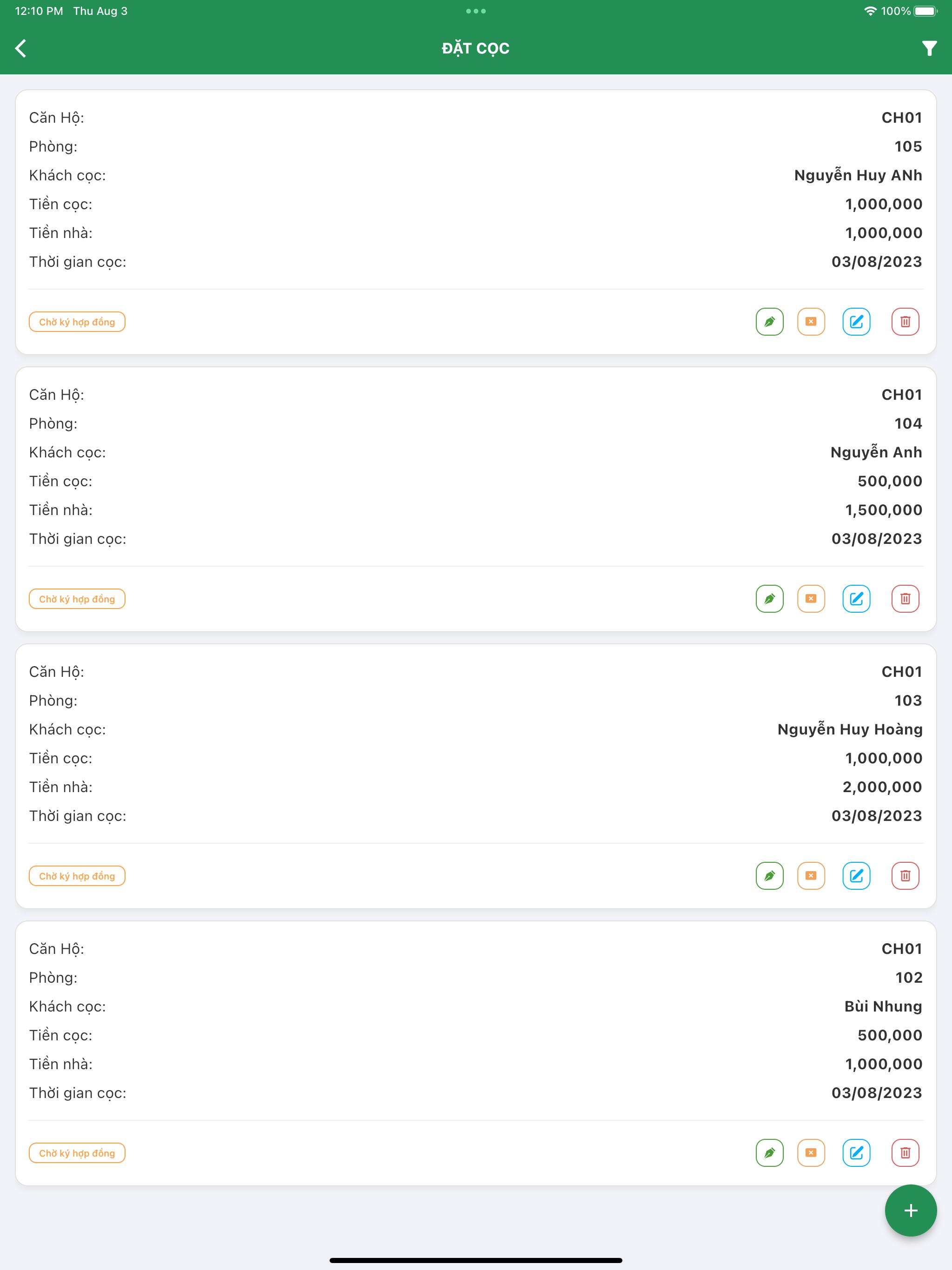The height and width of the screenshot is (1270, 952).
Task: Cancel deposit for room 105 via orange X
Action: tap(811, 322)
